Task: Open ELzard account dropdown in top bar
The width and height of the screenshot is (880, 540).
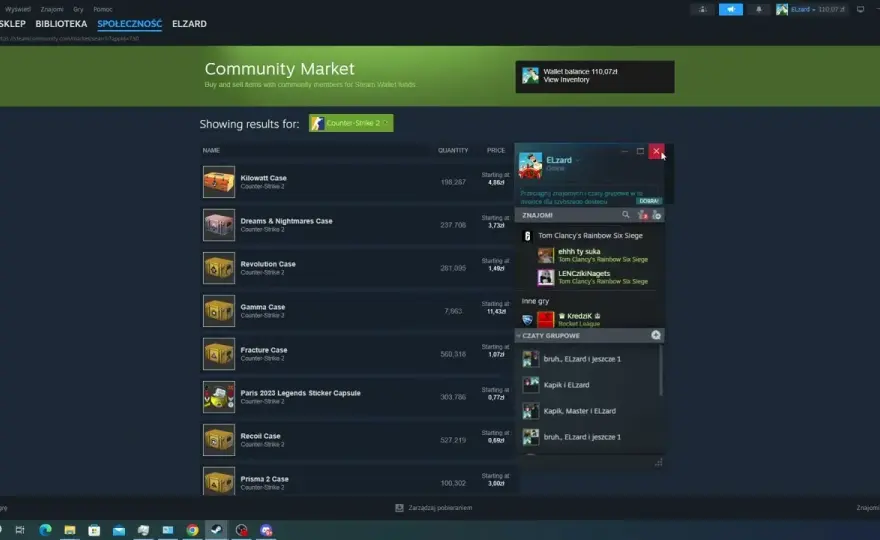Action: pos(803,10)
